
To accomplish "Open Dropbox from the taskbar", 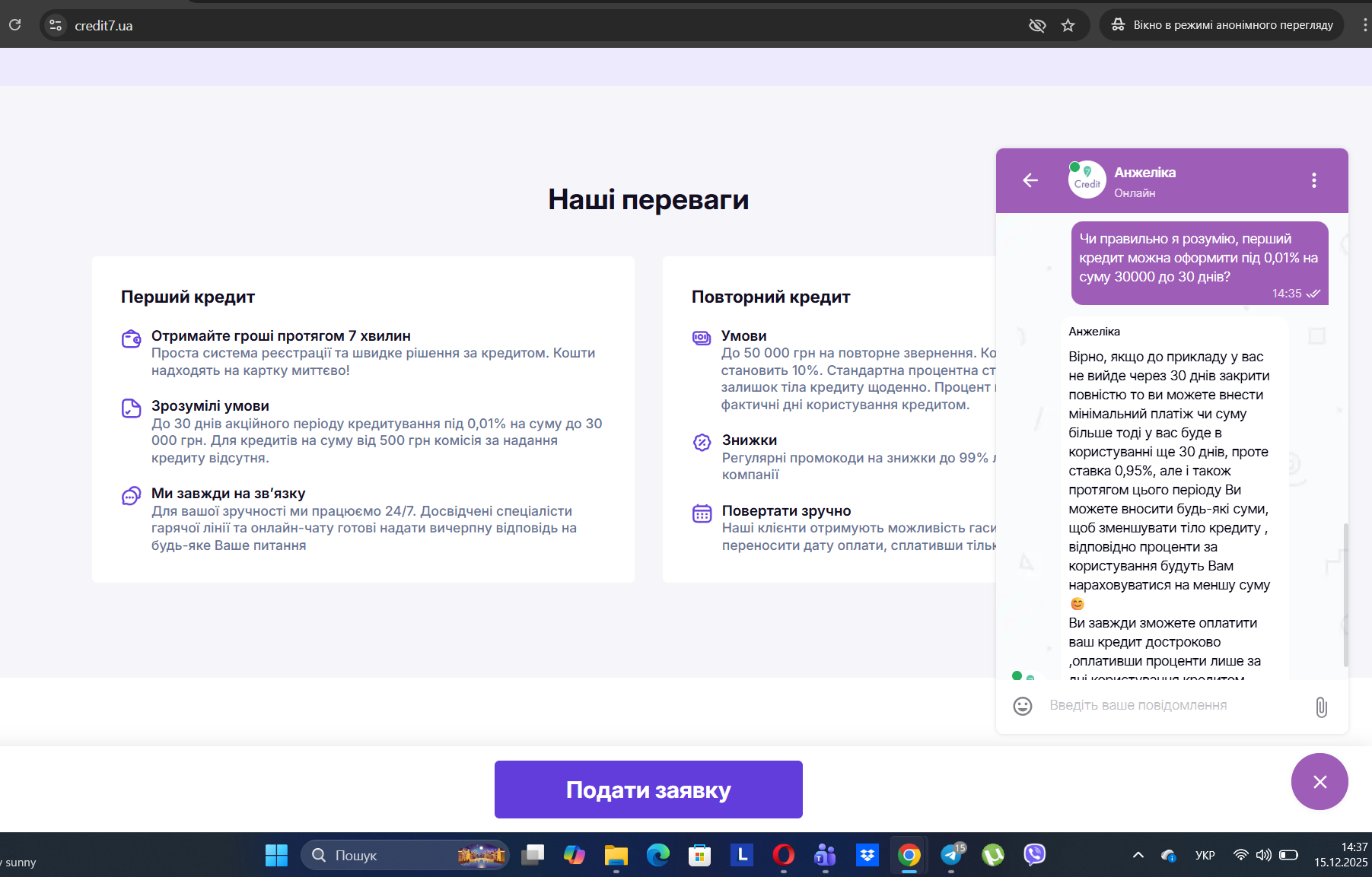I will [x=867, y=855].
